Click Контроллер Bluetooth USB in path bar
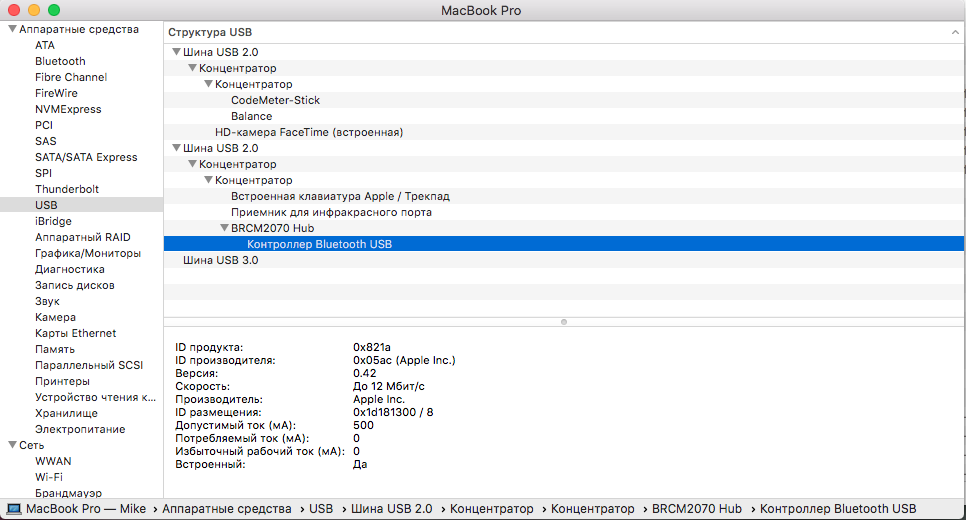The height and width of the screenshot is (520, 966). point(838,509)
